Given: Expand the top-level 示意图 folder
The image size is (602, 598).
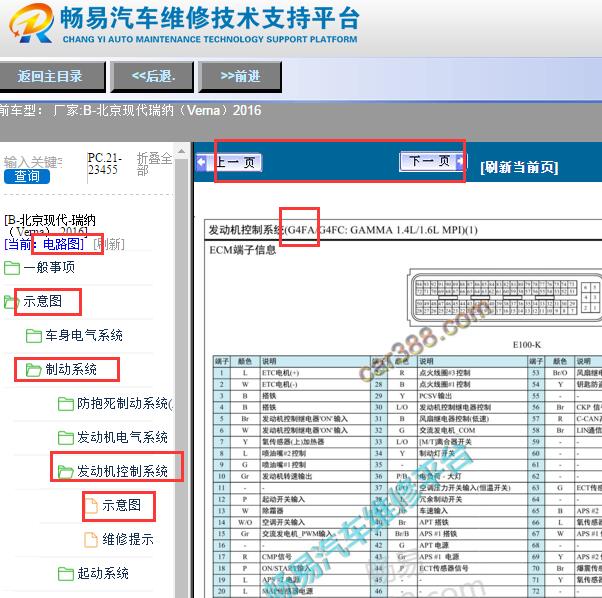Looking at the screenshot, I should pos(43,301).
